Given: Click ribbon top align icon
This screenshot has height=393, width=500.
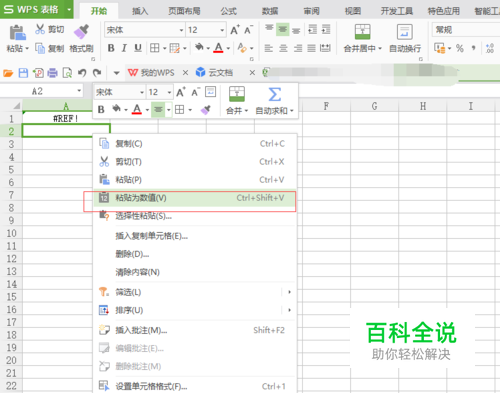Looking at the screenshot, I should [269, 29].
